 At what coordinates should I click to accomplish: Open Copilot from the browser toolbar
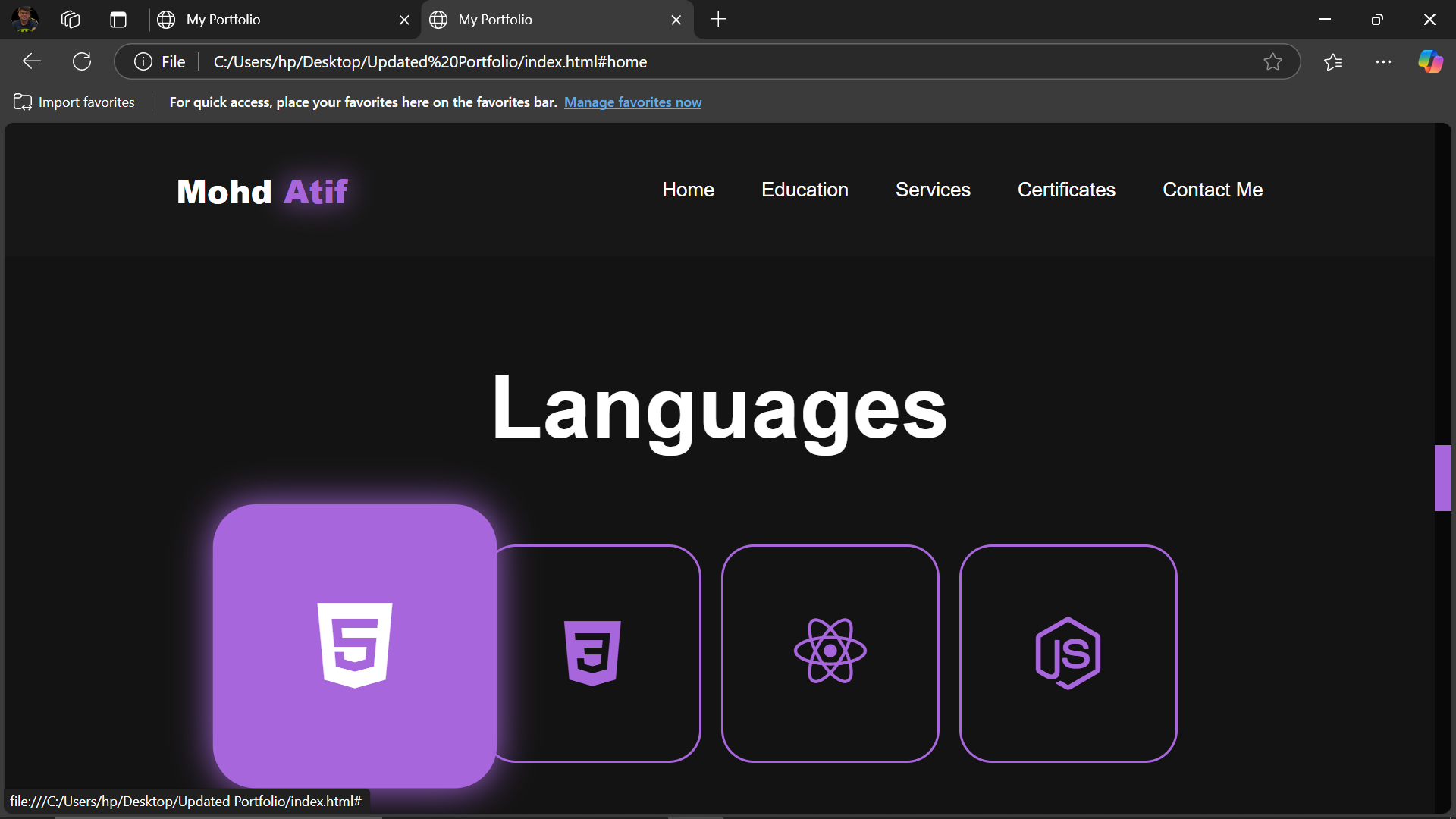pyautogui.click(x=1430, y=61)
